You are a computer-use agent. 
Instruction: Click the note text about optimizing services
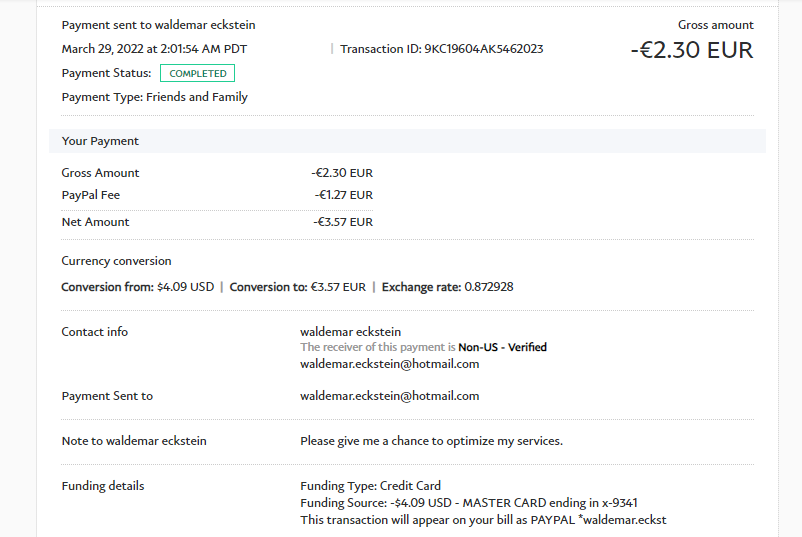(431, 441)
